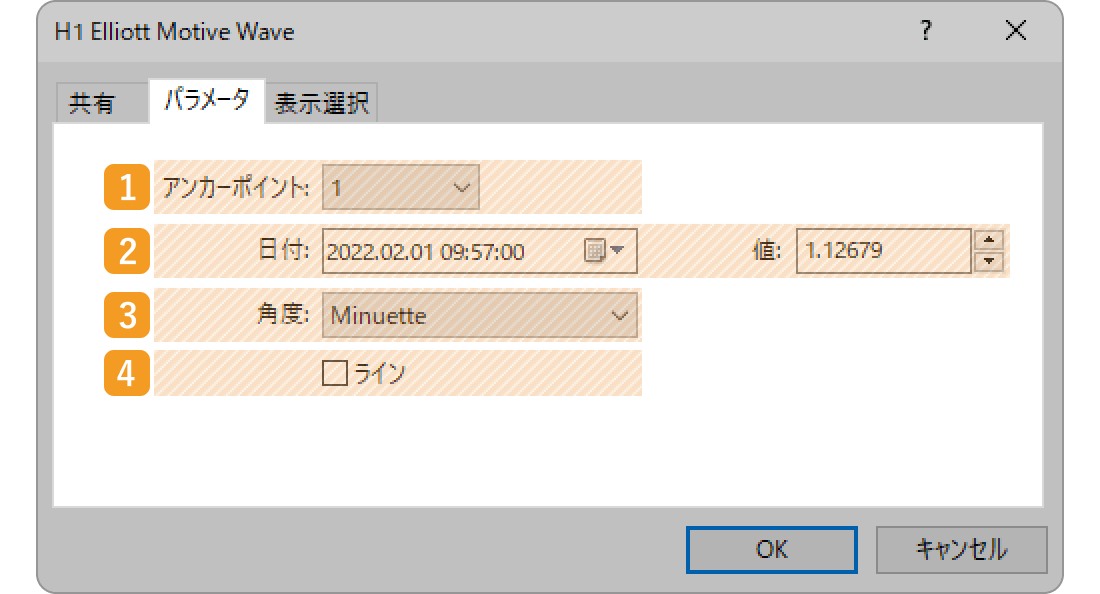Click the help question mark icon
This screenshot has width=1100, height=594.
pos(926,31)
